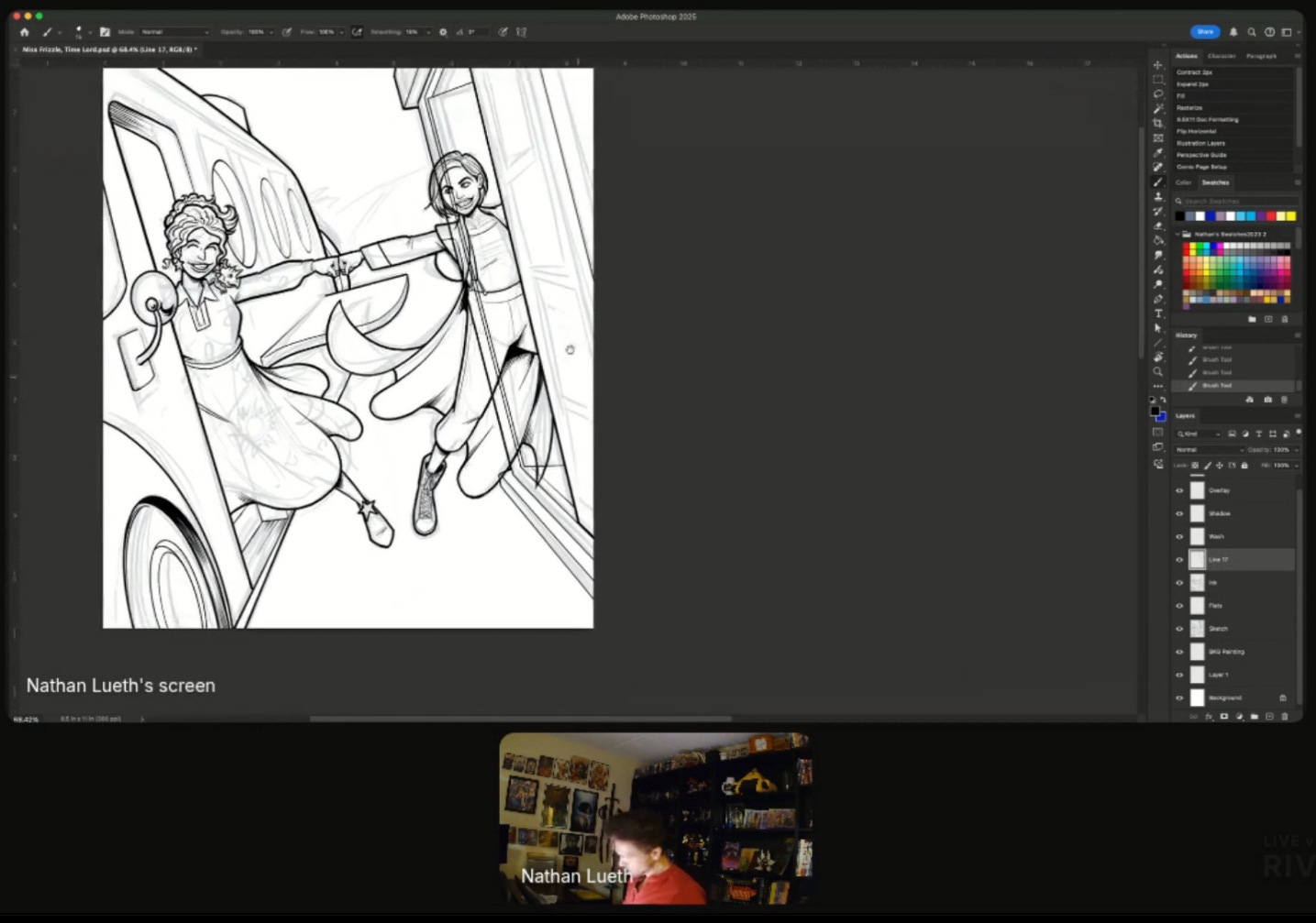The width and height of the screenshot is (1316, 923).
Task: Open the brush settings panel icon
Action: point(105,32)
